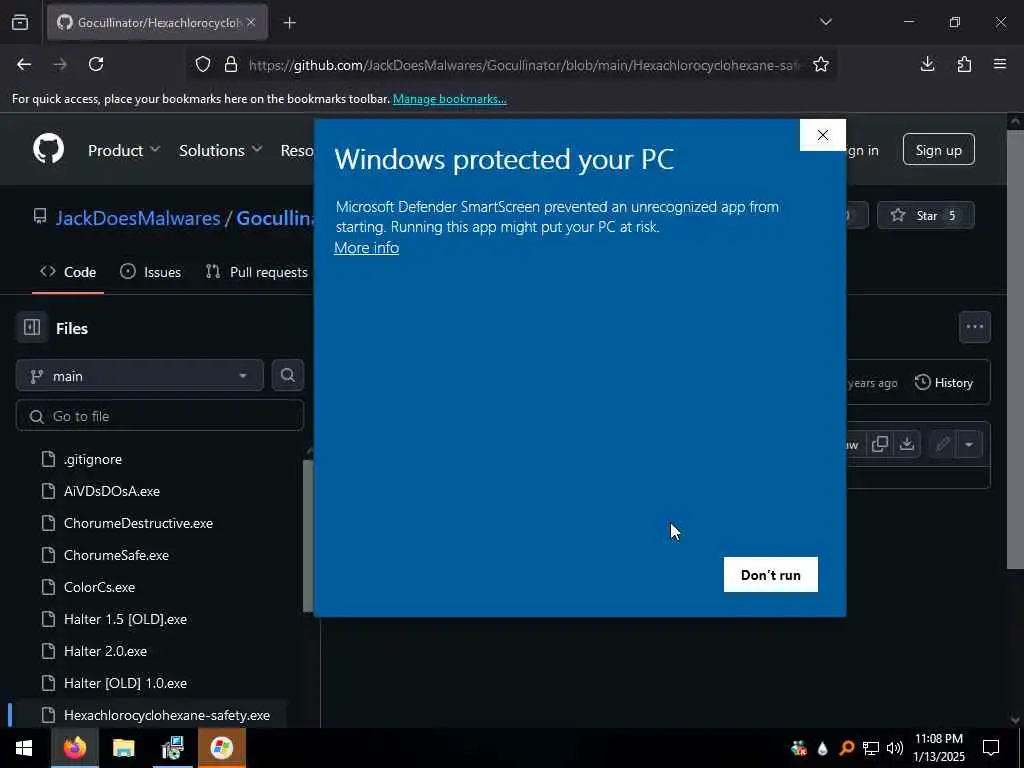Screen dimensions: 1024x768
Task: Star the repository
Action: click(x=926, y=216)
